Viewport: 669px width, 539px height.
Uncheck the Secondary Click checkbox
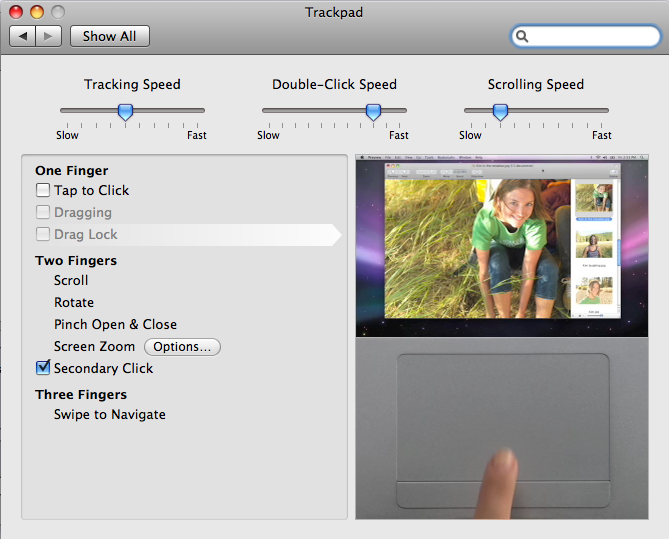click(x=43, y=368)
